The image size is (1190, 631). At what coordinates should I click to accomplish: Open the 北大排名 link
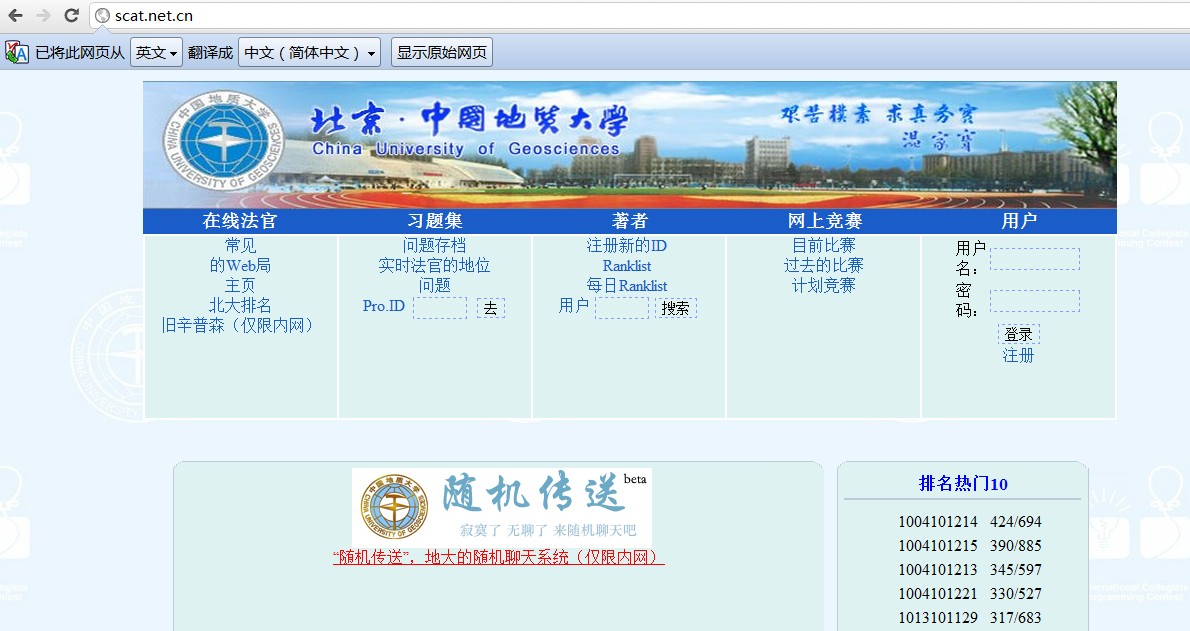[241, 304]
